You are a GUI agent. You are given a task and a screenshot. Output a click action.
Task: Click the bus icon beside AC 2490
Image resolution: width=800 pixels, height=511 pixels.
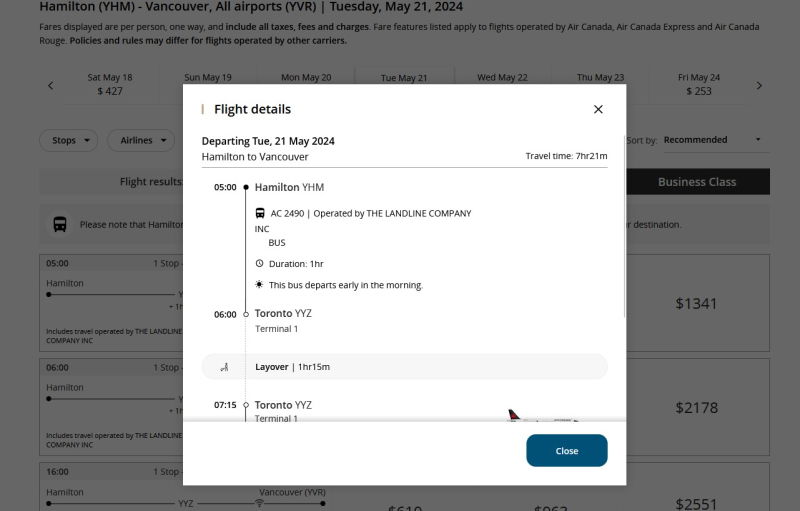260,213
